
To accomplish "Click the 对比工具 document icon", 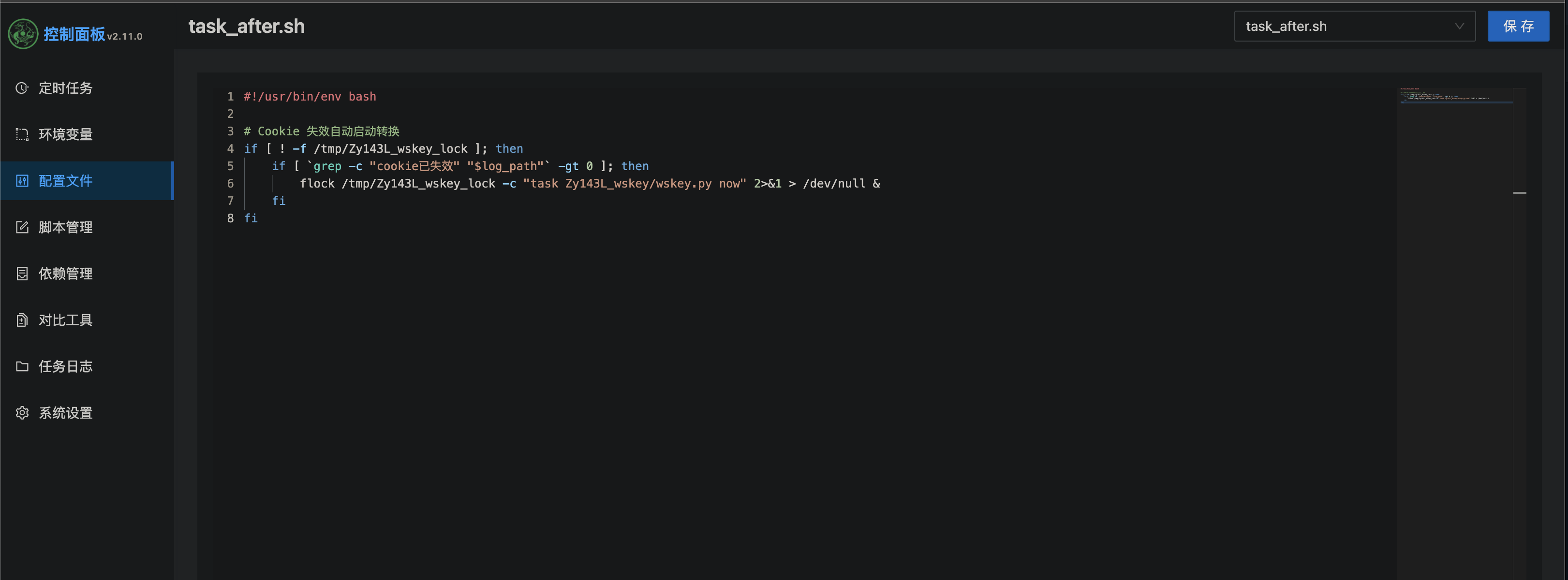I will 22,319.
